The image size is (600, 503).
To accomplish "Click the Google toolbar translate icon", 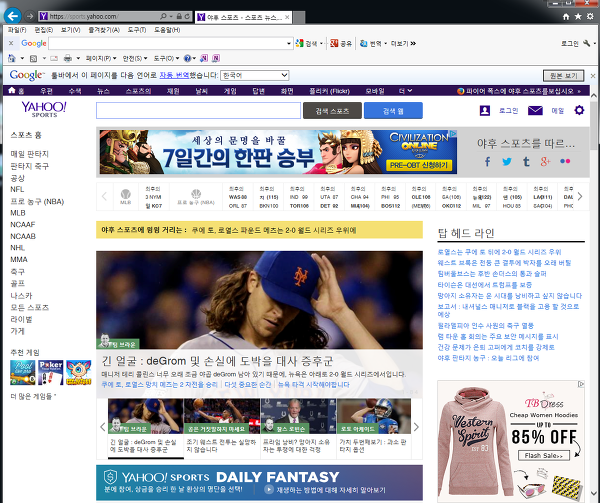I will (x=364, y=43).
